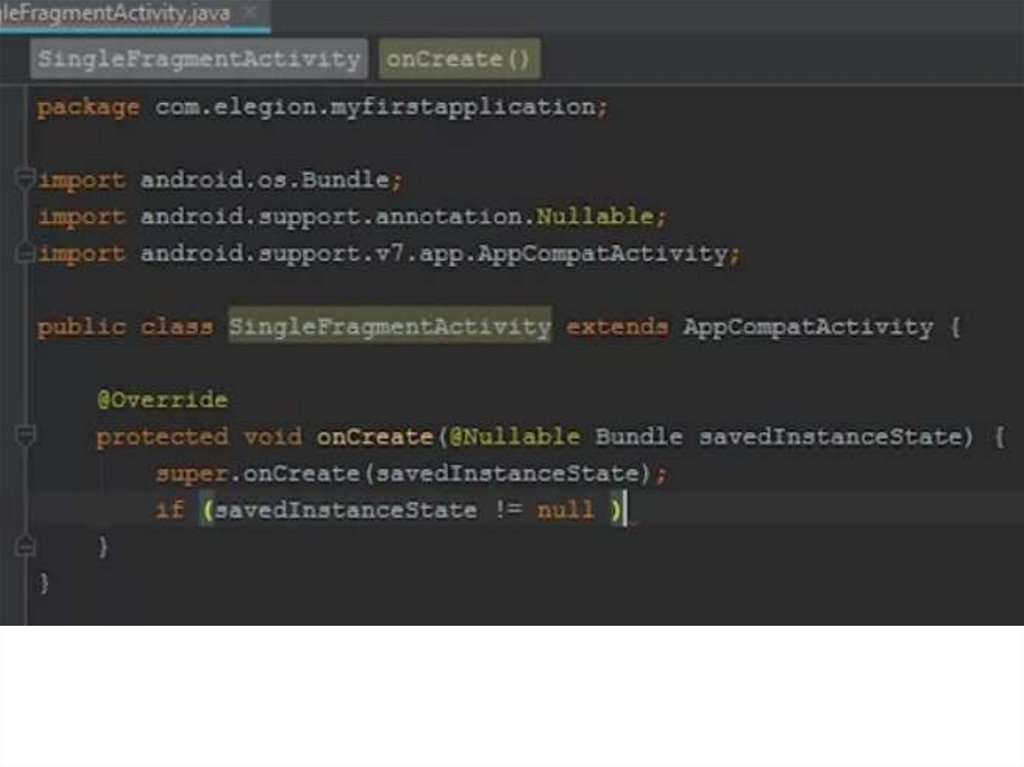The width and height of the screenshot is (1024, 767).
Task: Collapse the onCreate method with fold icon
Action: (25, 436)
